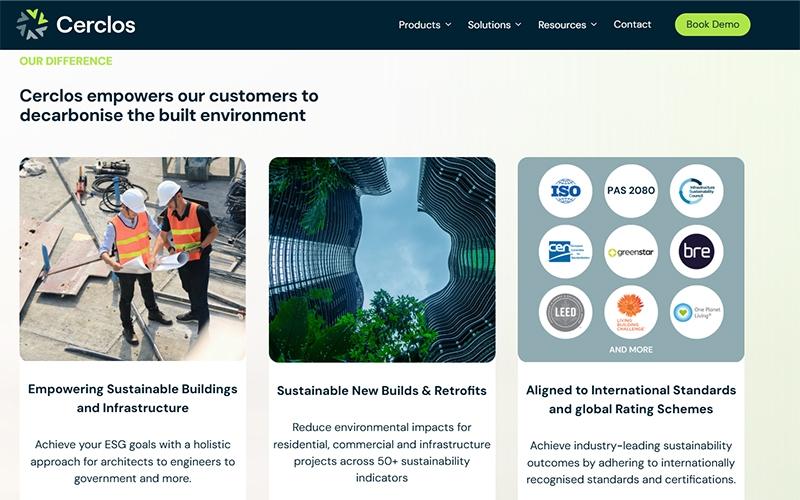The height and width of the screenshot is (500, 800).
Task: Click the 'Cerclos empowers our customers' headline
Action: point(169,105)
